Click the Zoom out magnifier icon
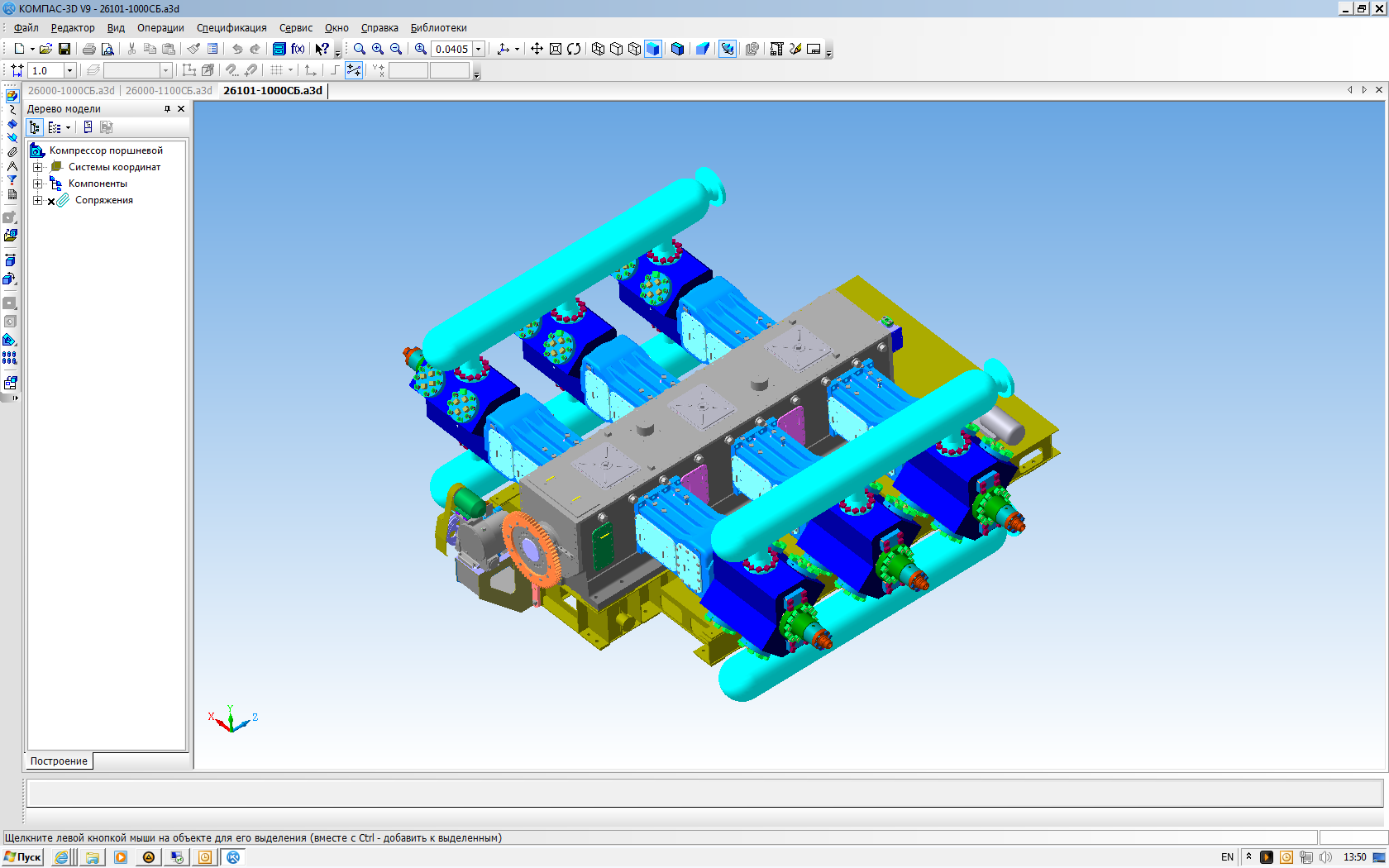1389x868 pixels. click(x=396, y=49)
